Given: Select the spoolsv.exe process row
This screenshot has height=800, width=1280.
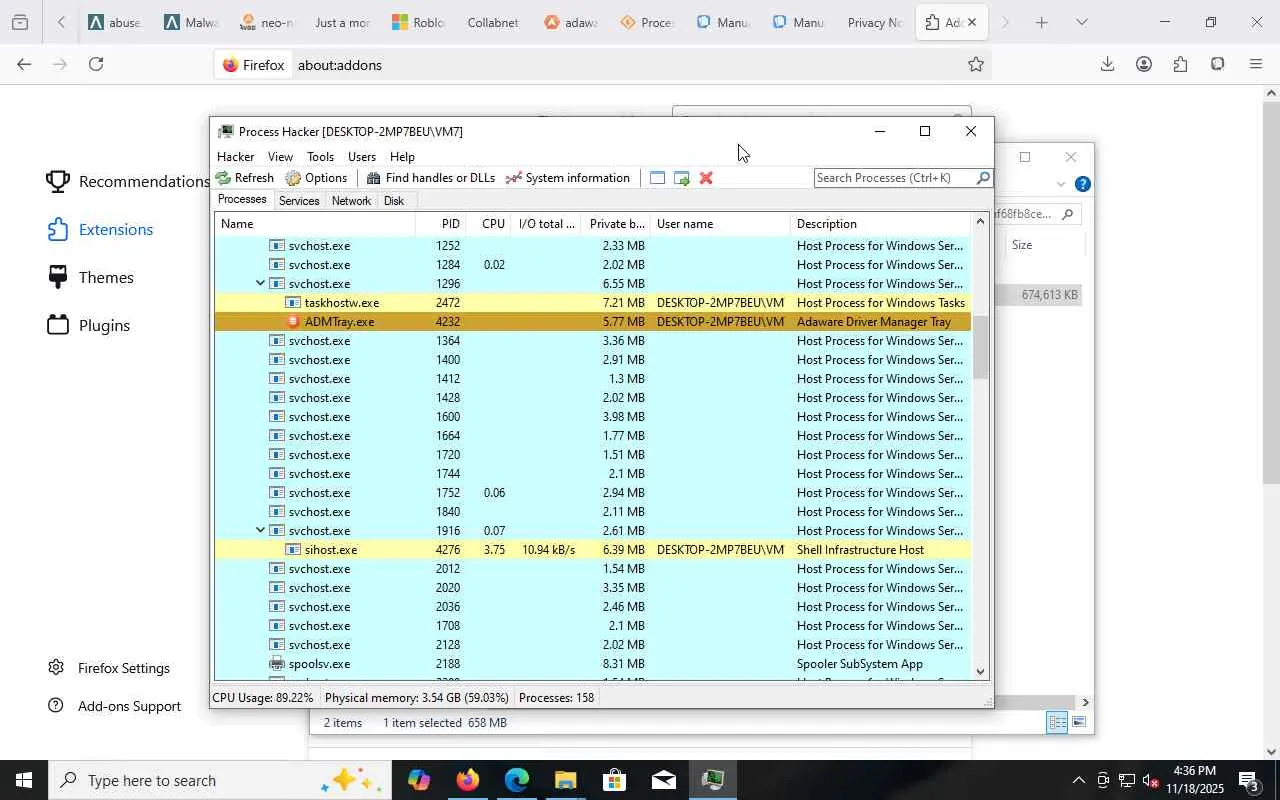Looking at the screenshot, I should (x=592, y=664).
